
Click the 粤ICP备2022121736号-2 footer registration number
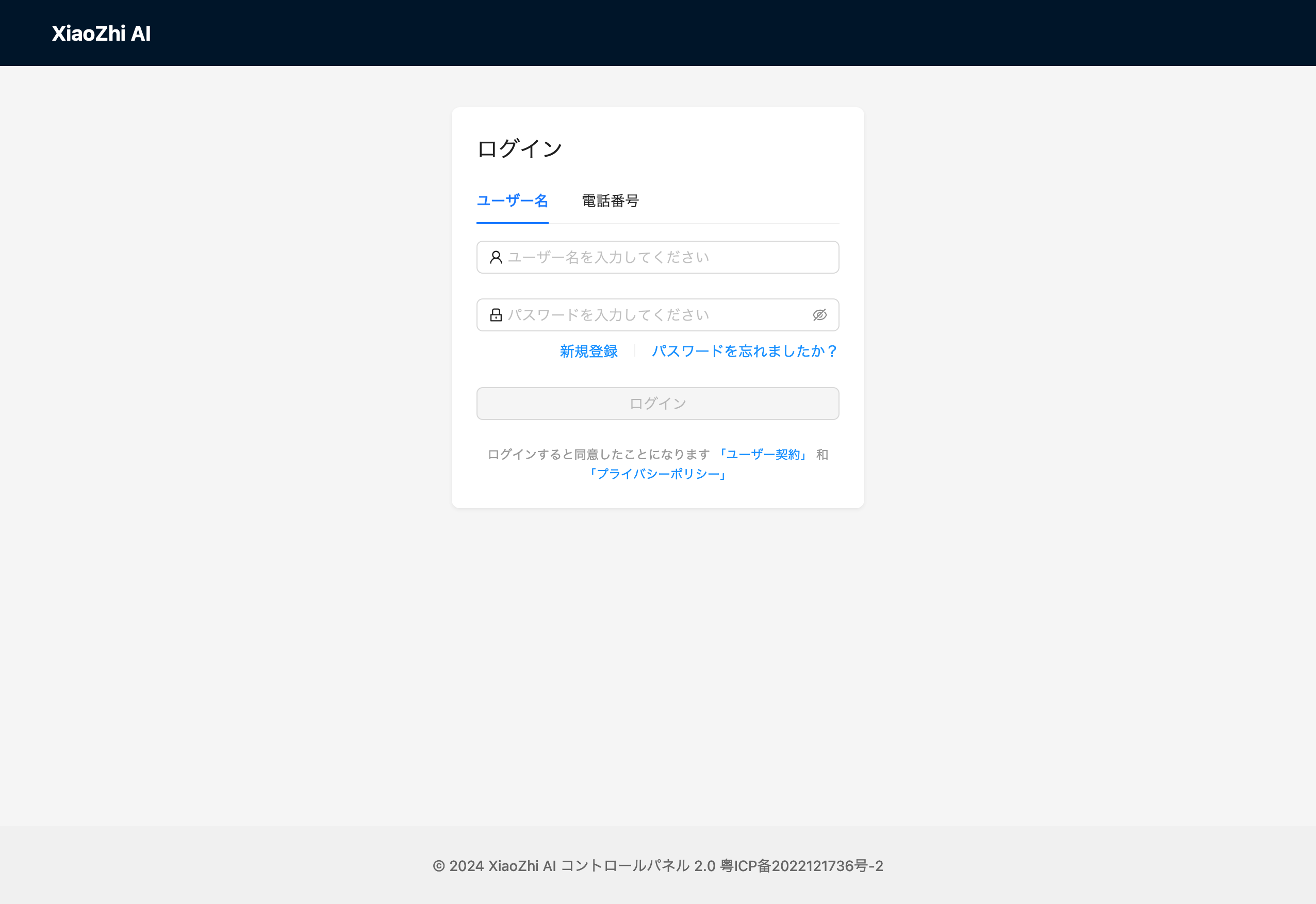pos(801,866)
